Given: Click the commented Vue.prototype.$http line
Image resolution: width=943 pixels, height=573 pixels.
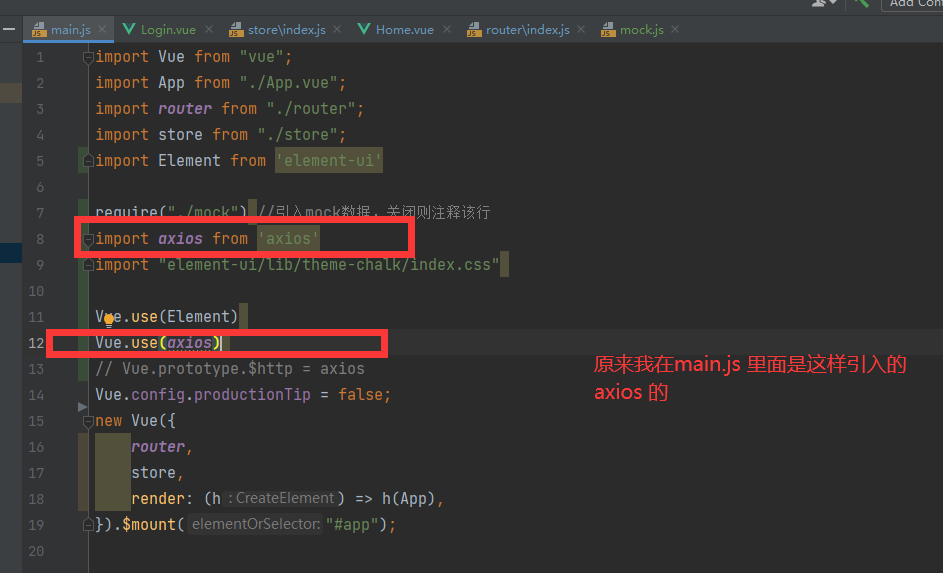Looking at the screenshot, I should click(230, 369).
